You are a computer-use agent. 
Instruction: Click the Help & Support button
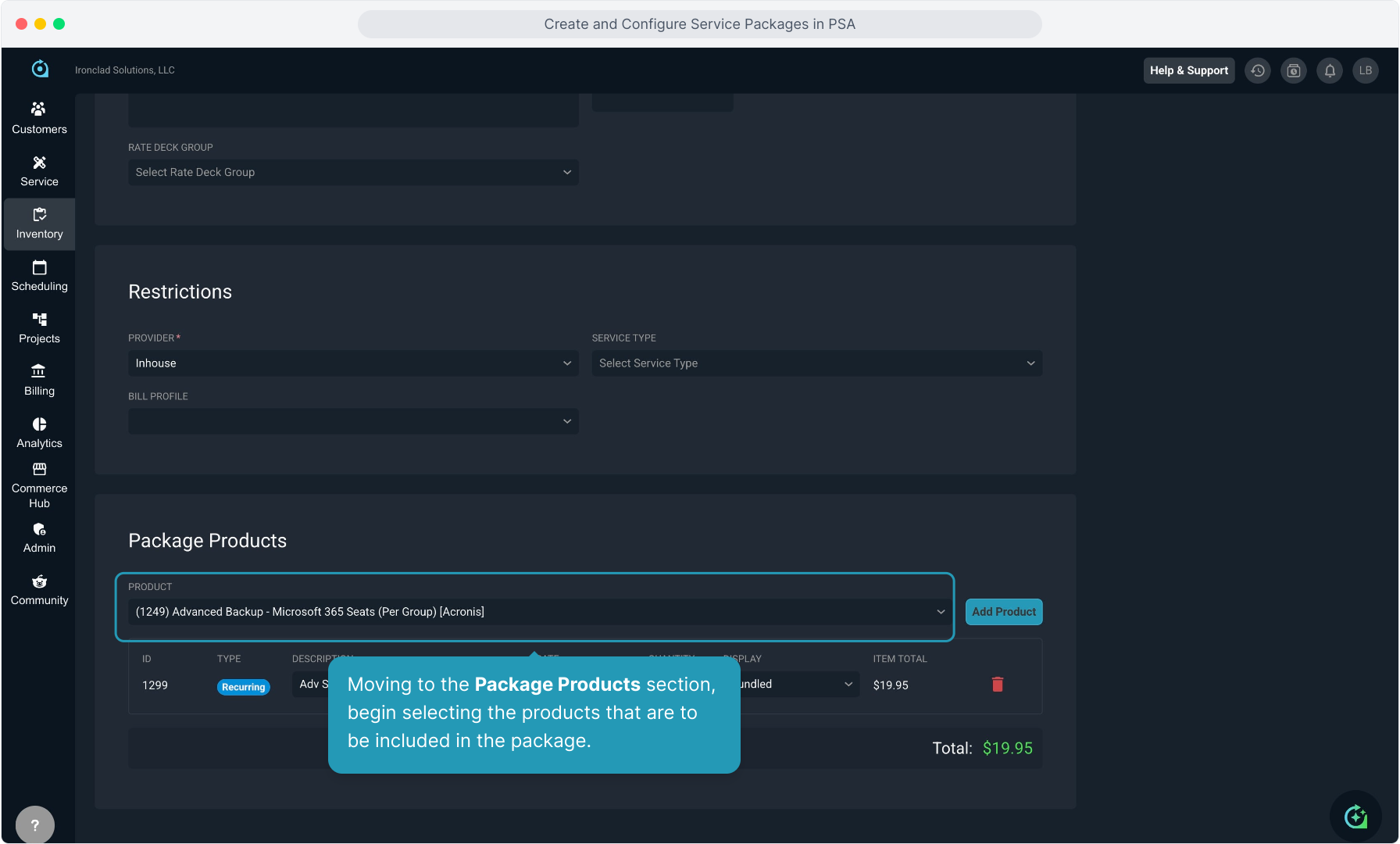tap(1188, 70)
